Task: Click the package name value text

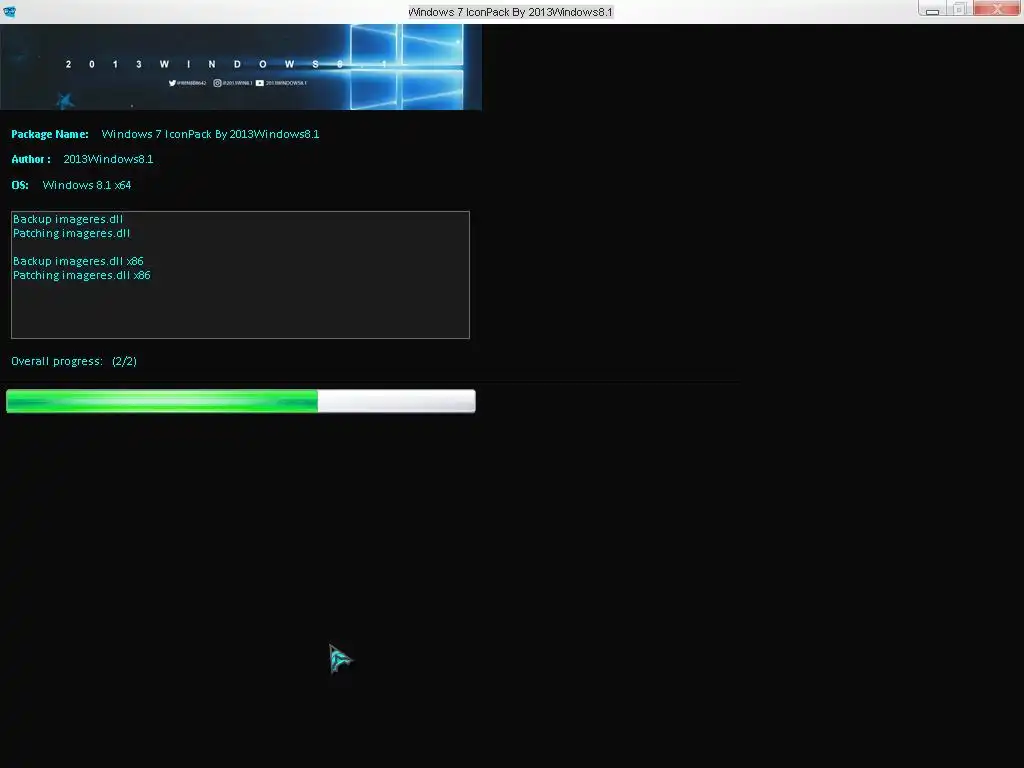Action: point(210,134)
